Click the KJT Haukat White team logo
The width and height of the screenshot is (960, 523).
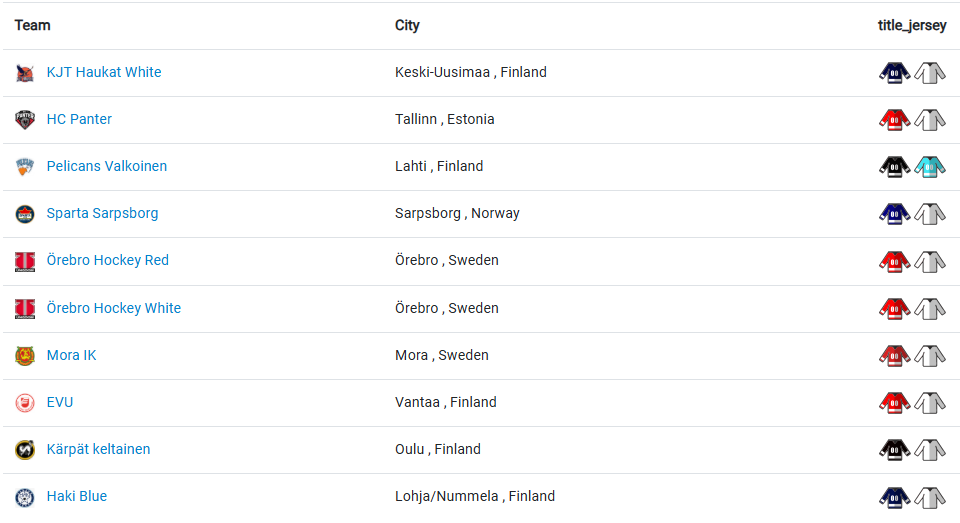tap(25, 73)
